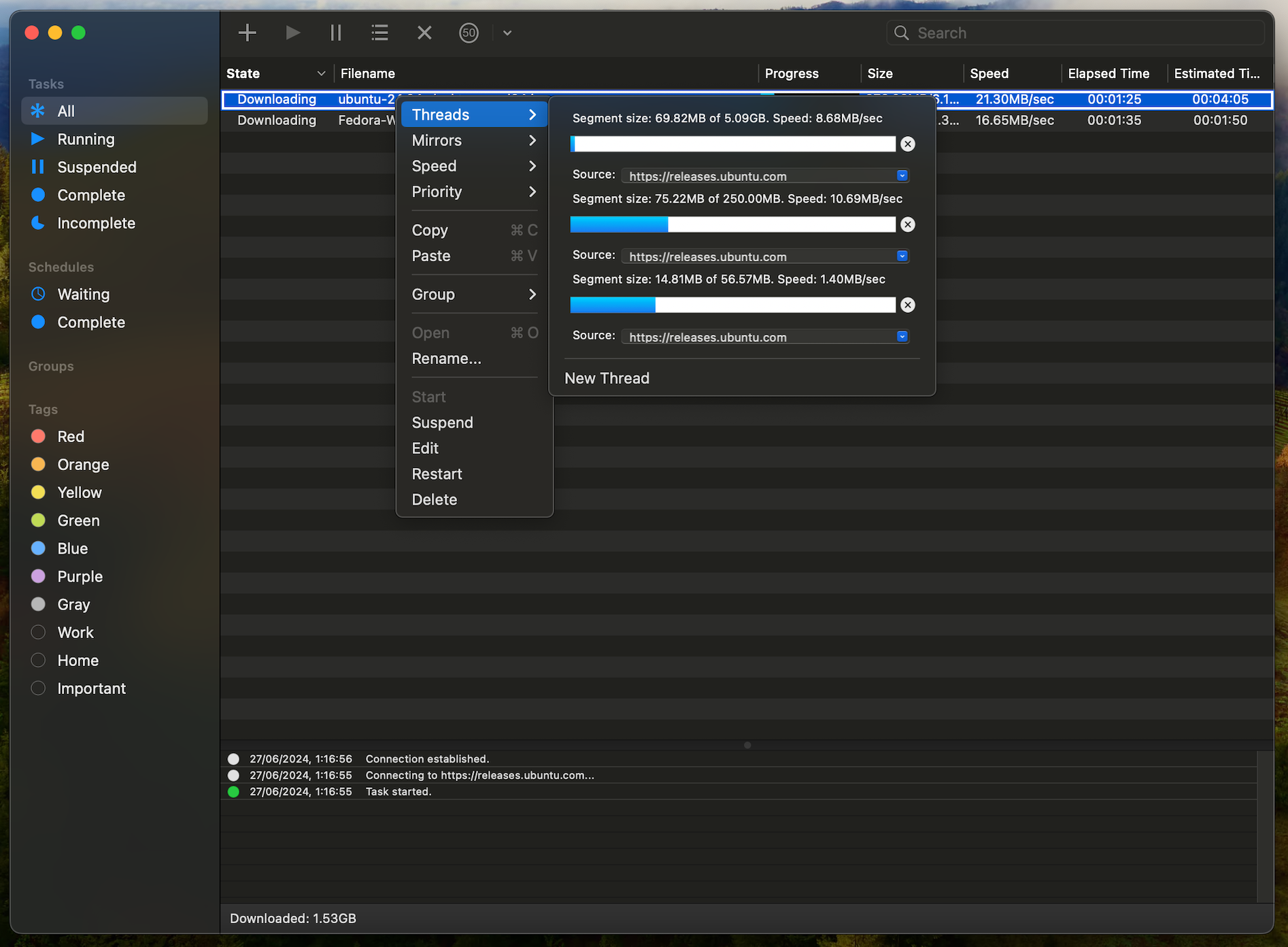
Task: Click the 'Task started.' log entry
Action: click(x=399, y=791)
